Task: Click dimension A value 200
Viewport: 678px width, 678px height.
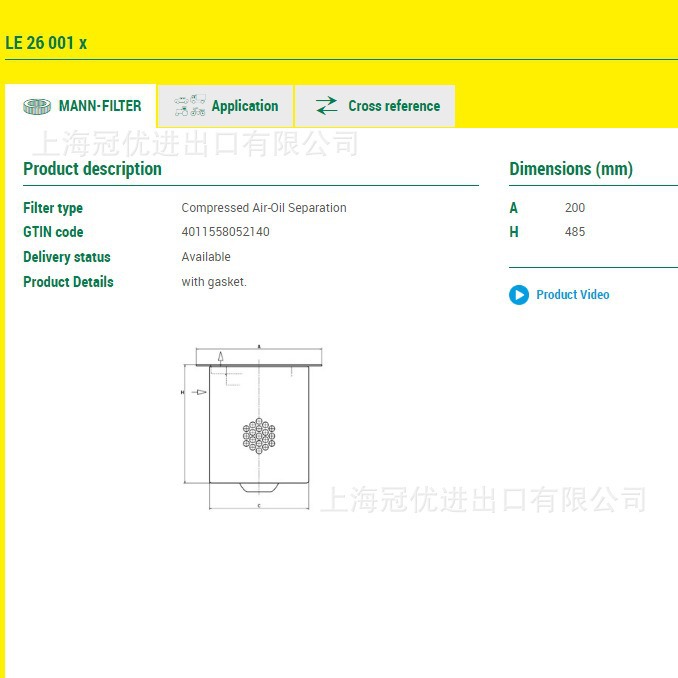Action: pos(575,208)
